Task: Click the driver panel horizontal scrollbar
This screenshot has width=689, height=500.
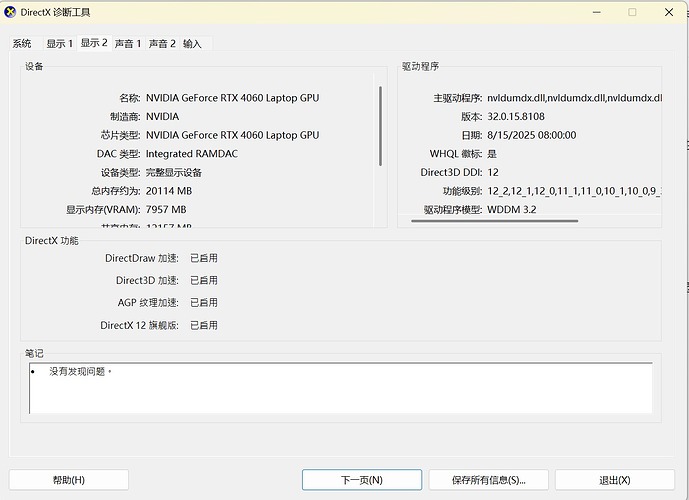Action: 494,221
